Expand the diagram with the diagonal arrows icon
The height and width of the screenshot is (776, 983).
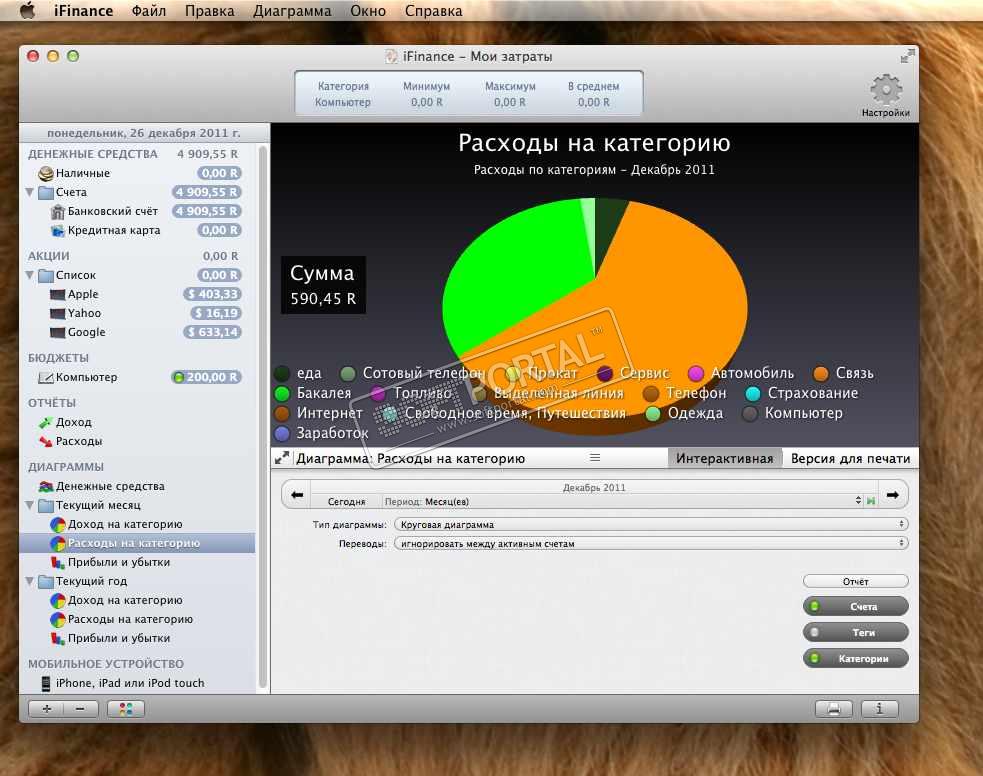point(282,458)
